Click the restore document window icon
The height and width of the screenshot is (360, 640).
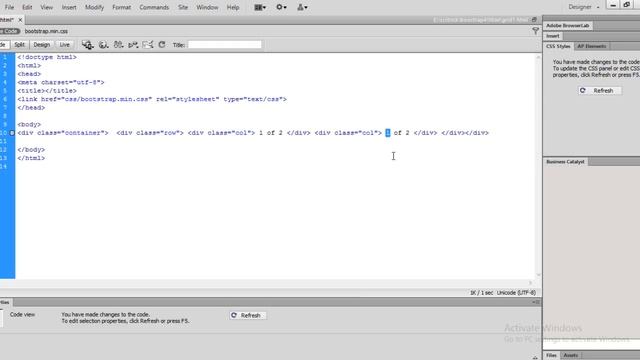point(534,20)
